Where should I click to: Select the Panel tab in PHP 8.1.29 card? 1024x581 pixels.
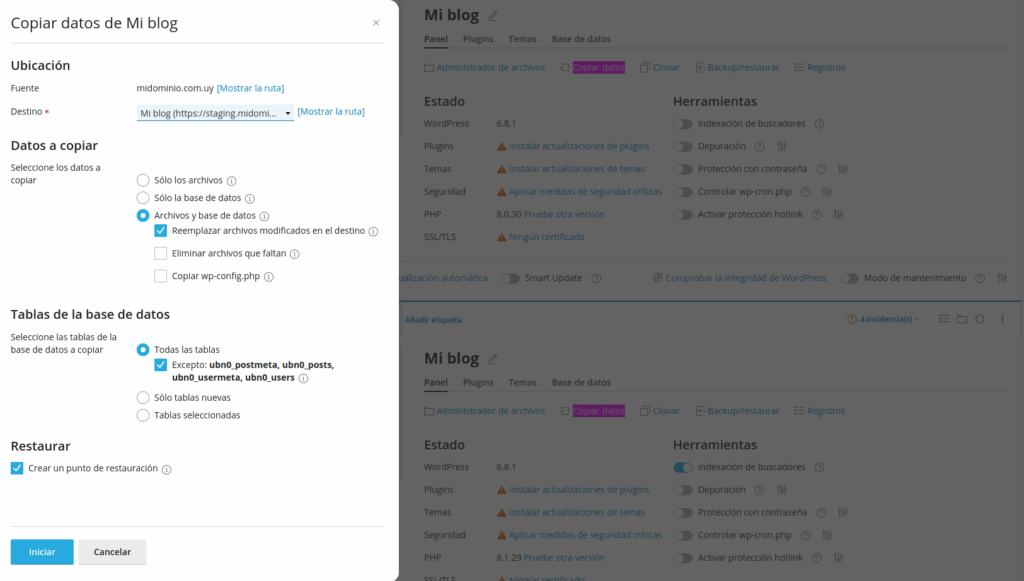pyautogui.click(x=436, y=383)
